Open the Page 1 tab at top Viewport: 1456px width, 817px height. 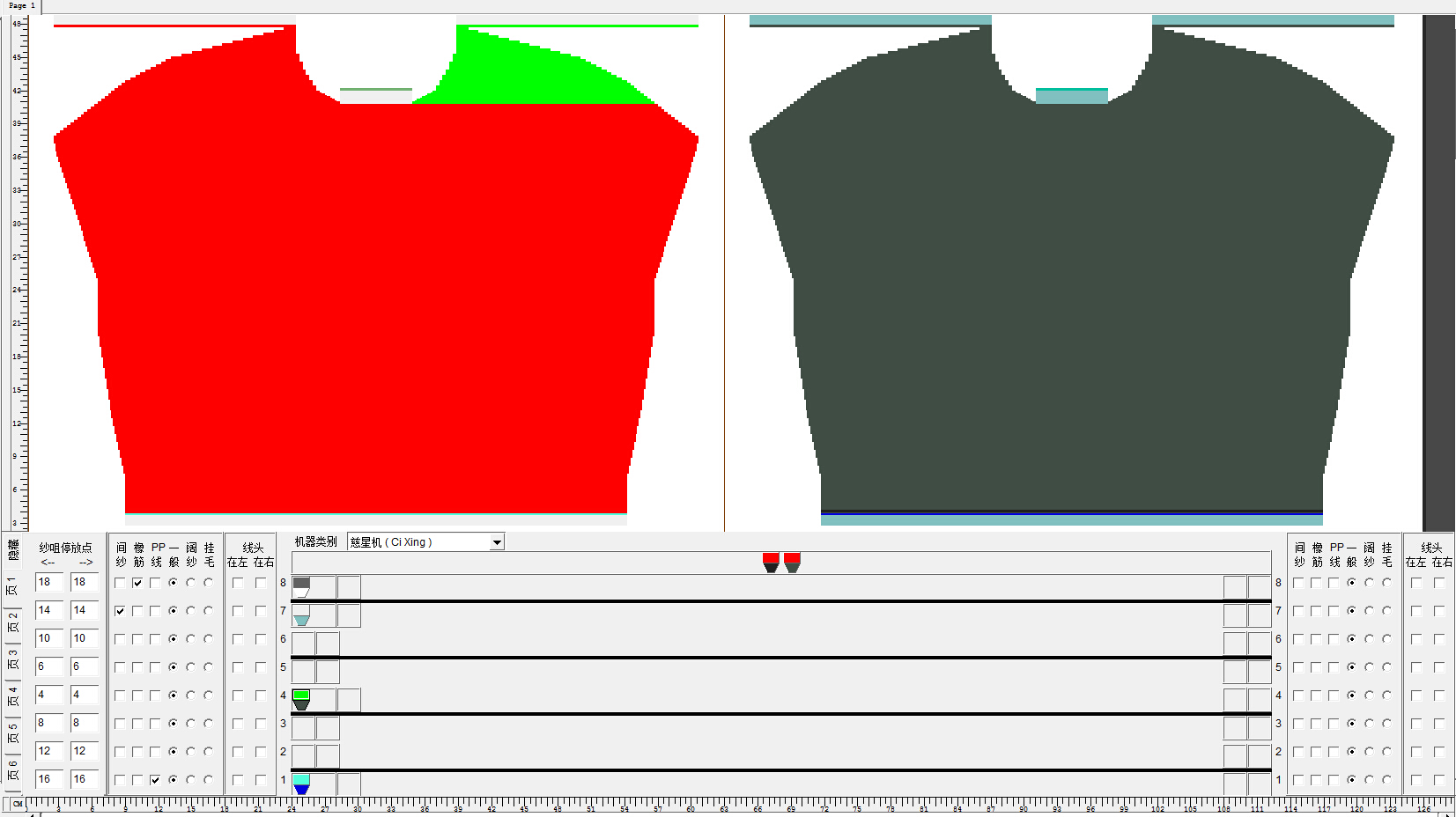tap(21, 6)
